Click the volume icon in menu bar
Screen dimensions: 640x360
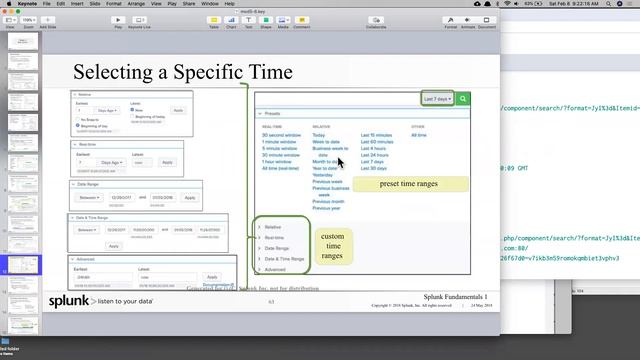pos(516,4)
